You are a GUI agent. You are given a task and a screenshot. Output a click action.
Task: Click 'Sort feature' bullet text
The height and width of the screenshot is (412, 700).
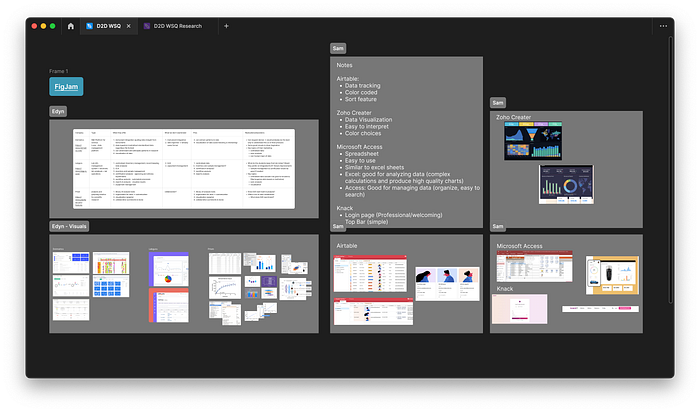pyautogui.click(x=361, y=99)
